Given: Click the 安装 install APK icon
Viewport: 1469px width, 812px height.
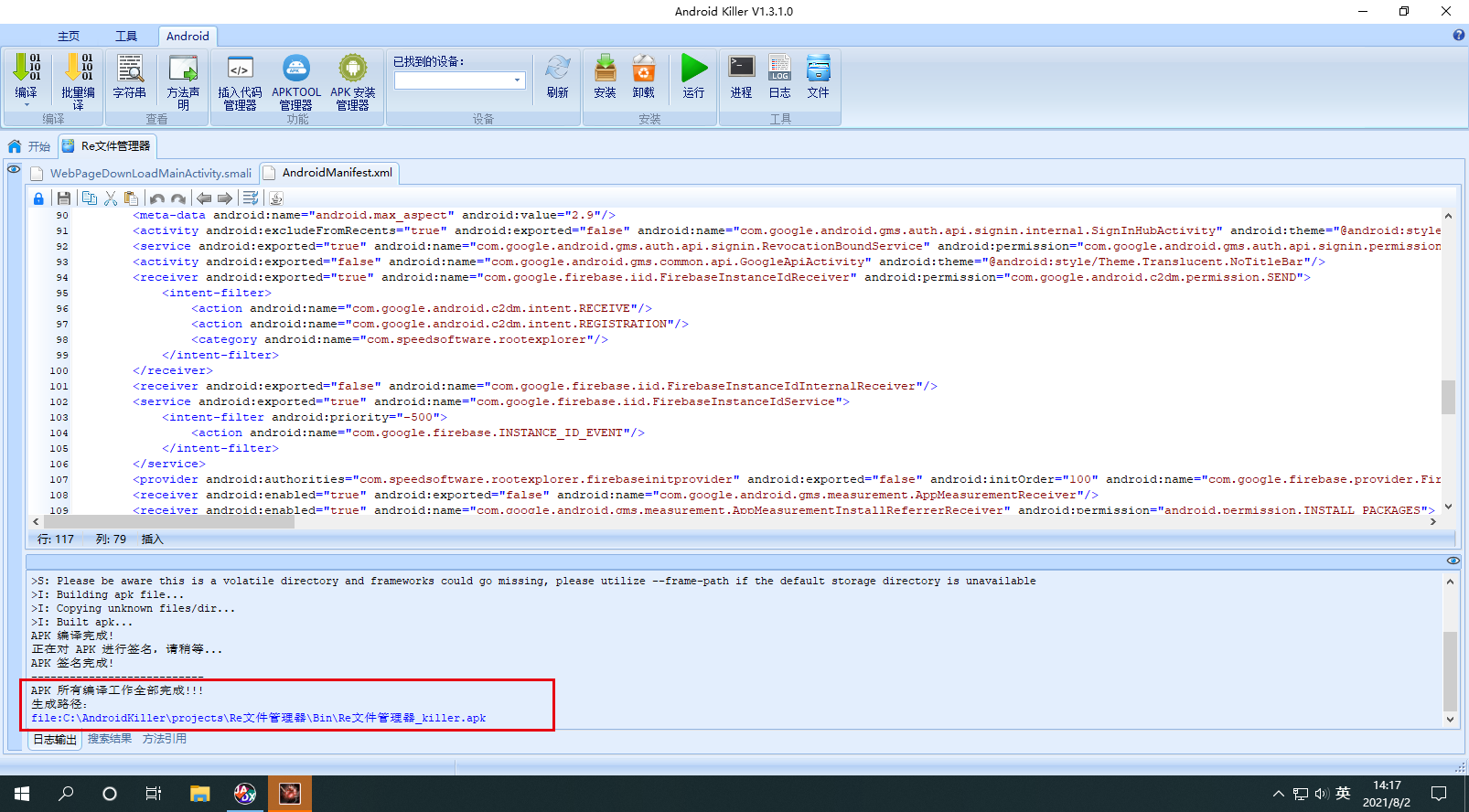Looking at the screenshot, I should (606, 69).
